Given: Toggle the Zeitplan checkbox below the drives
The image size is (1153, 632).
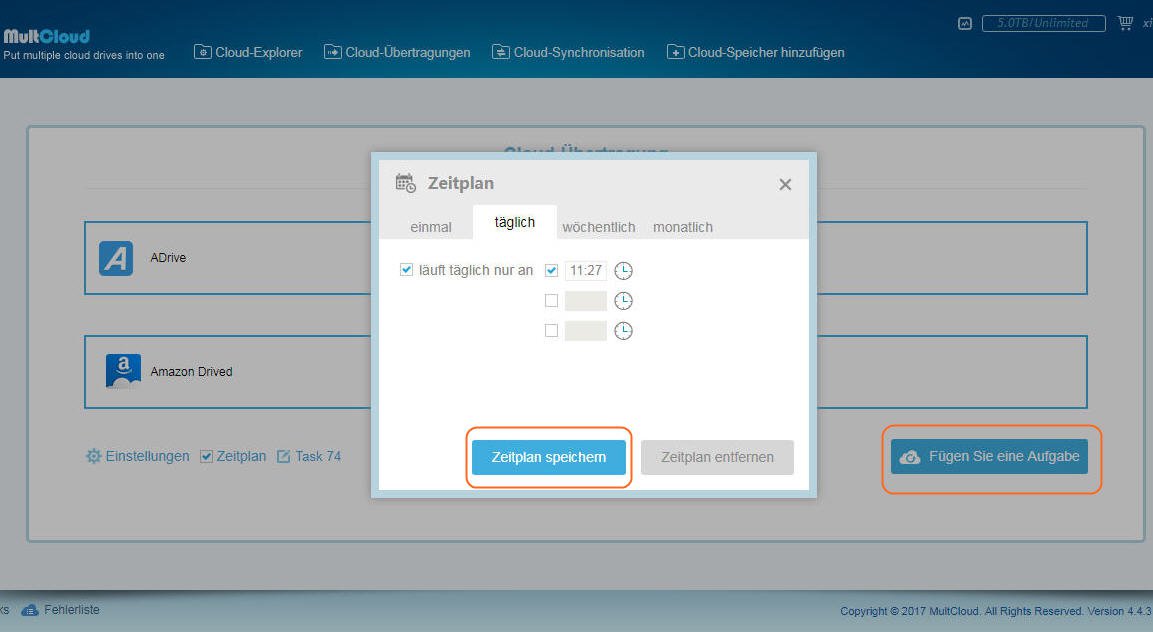Looking at the screenshot, I should pyautogui.click(x=207, y=457).
